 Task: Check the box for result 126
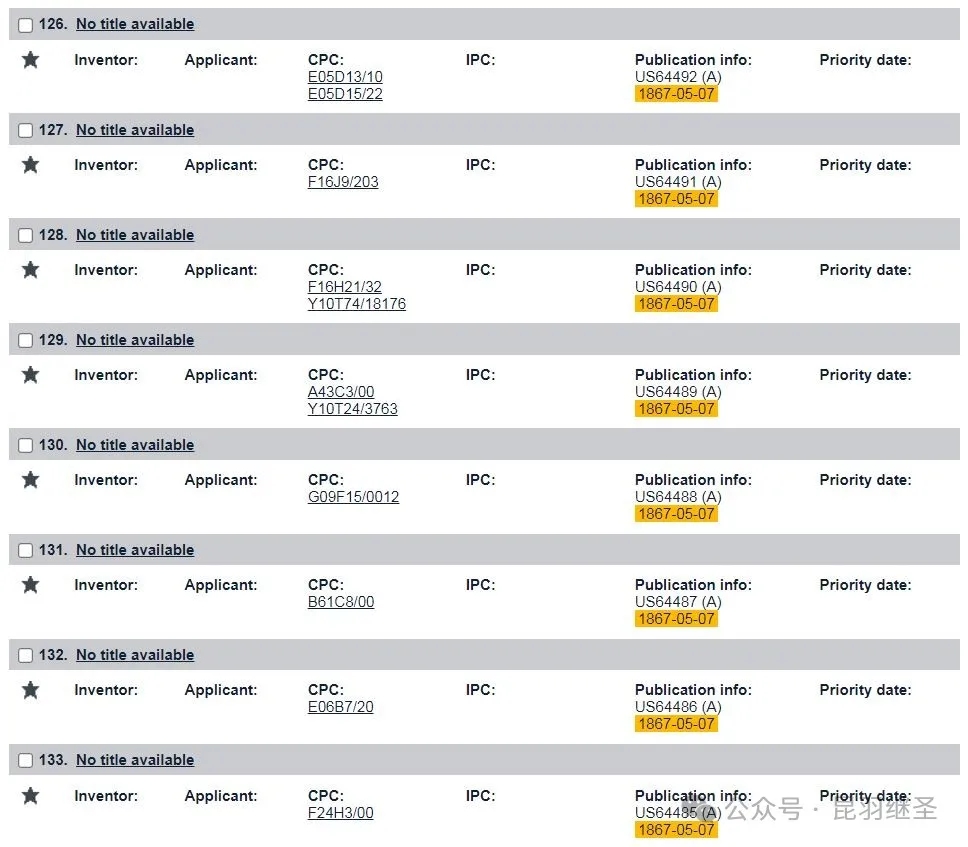[25, 25]
